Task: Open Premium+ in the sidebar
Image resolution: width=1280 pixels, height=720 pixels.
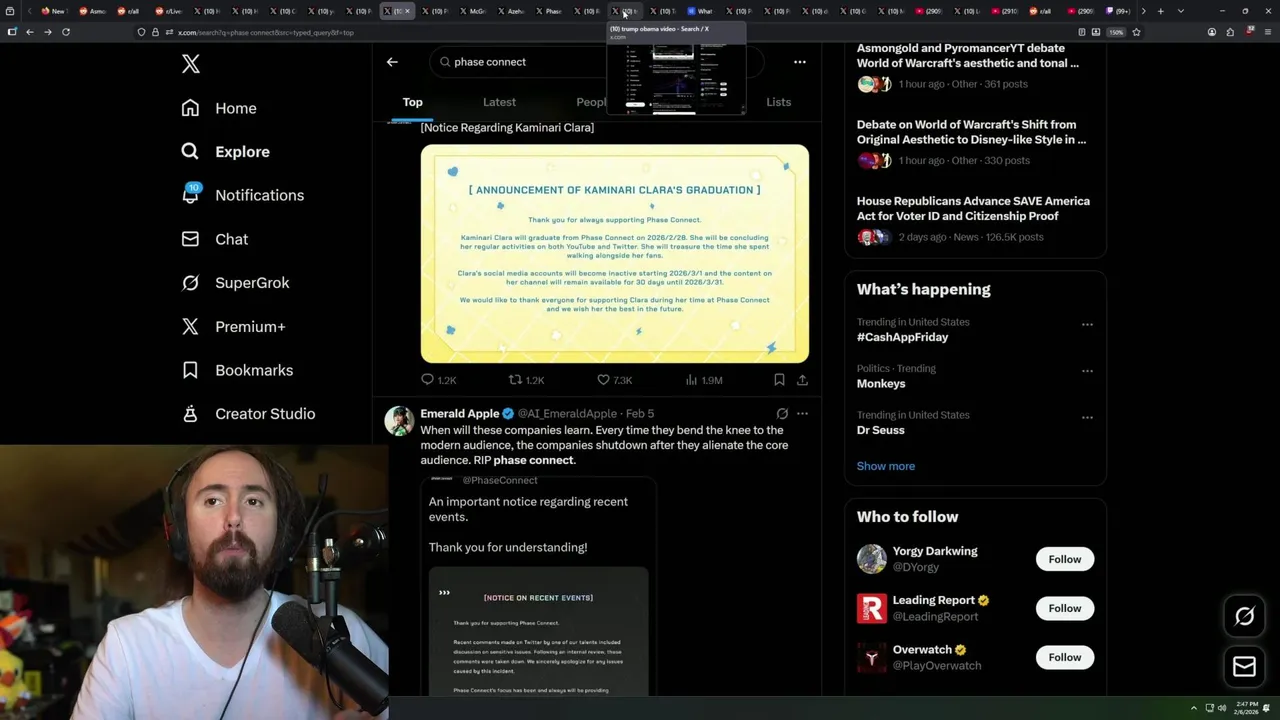Action: pos(233,326)
